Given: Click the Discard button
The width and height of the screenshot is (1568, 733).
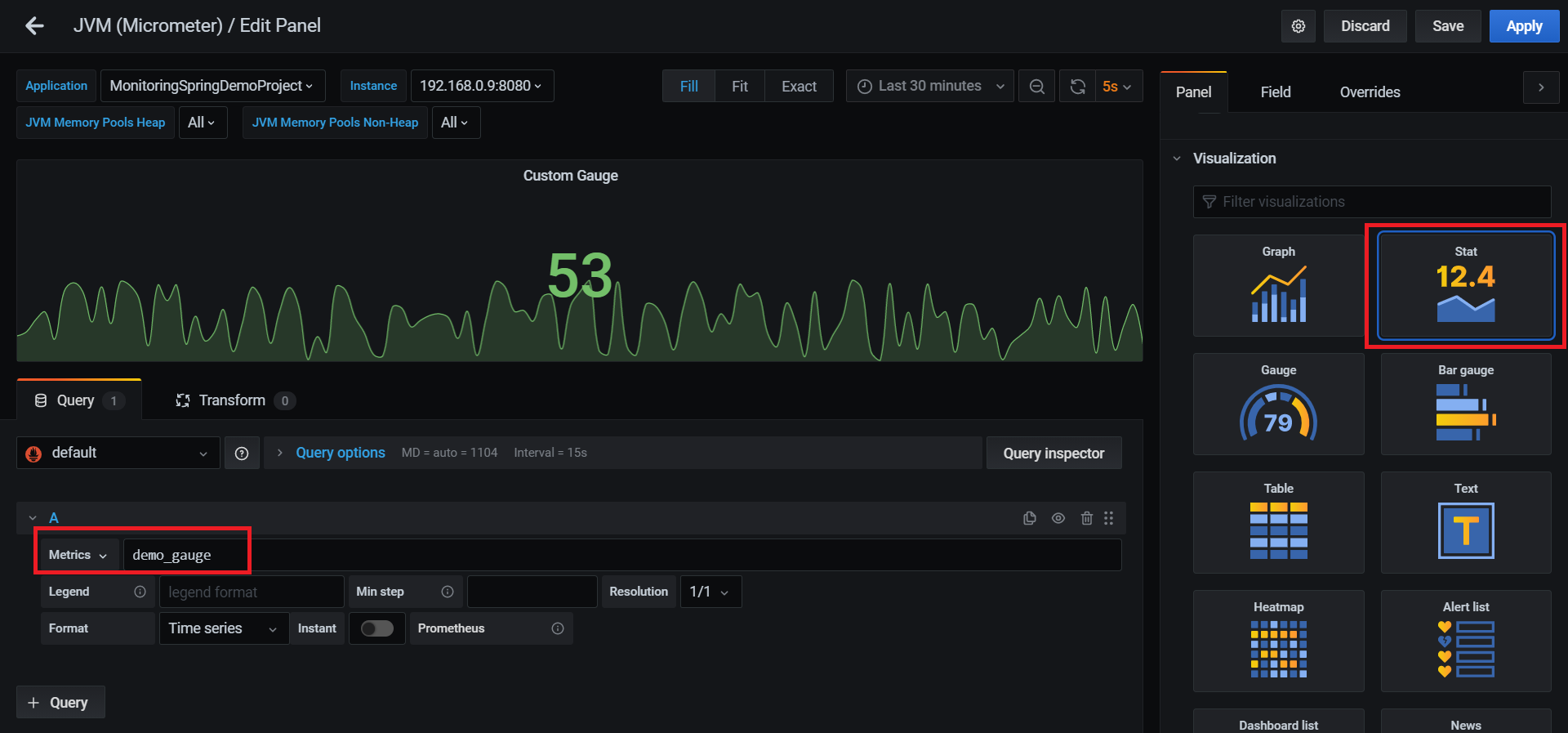Looking at the screenshot, I should tap(1365, 26).
